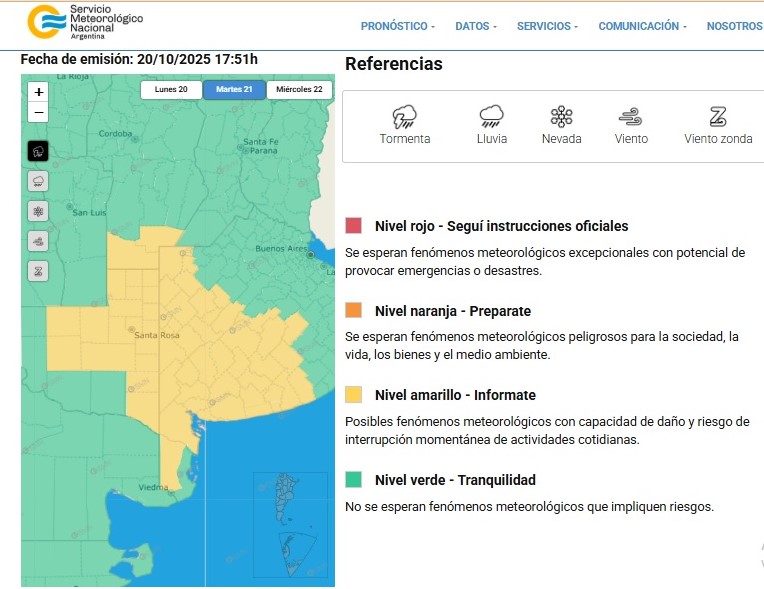This screenshot has width=764, height=589.
Task: Open the Comunicación menu
Action: (642, 26)
